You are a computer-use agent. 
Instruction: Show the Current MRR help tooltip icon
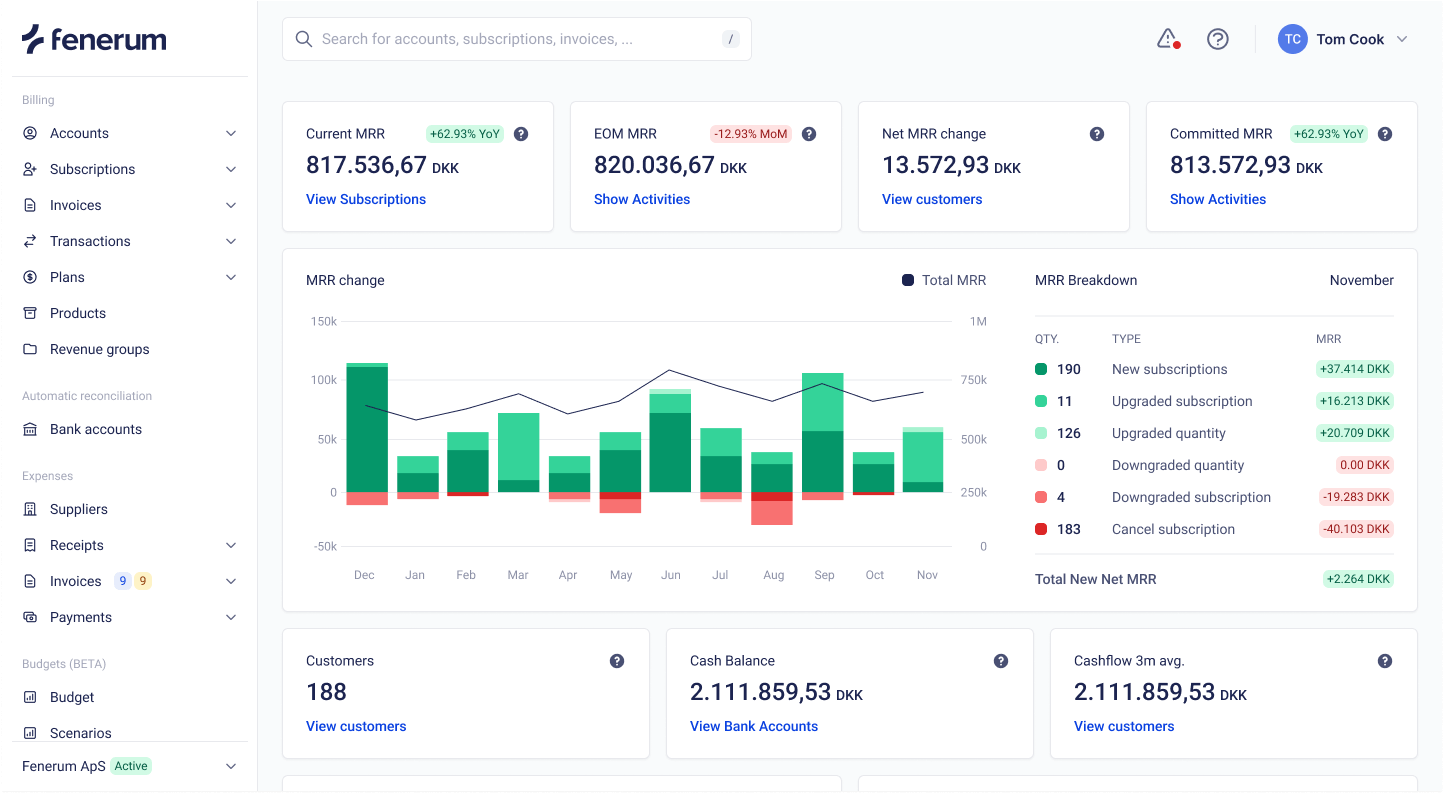click(x=521, y=134)
